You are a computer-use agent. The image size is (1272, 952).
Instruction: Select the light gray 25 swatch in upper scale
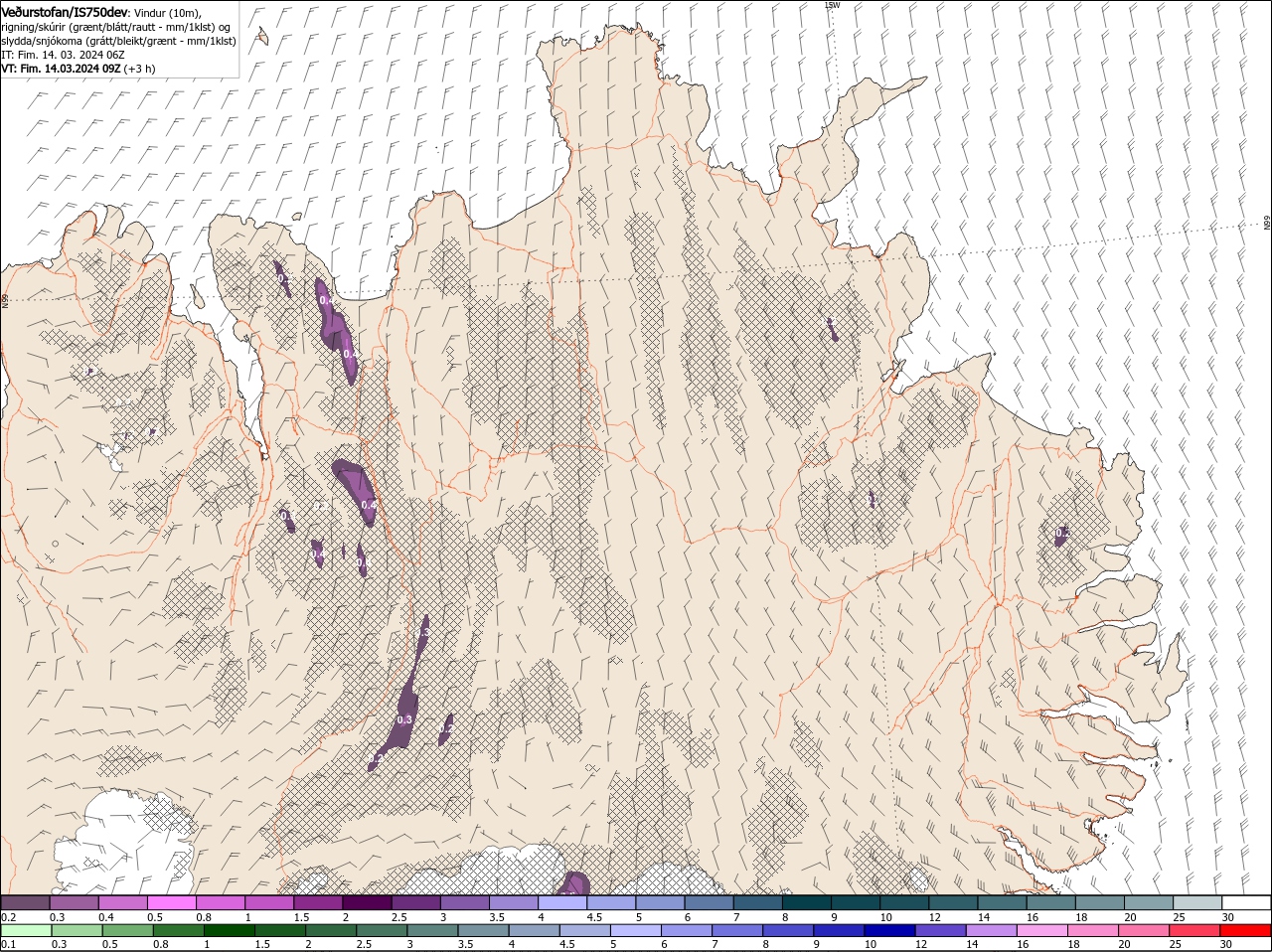click(x=1197, y=902)
